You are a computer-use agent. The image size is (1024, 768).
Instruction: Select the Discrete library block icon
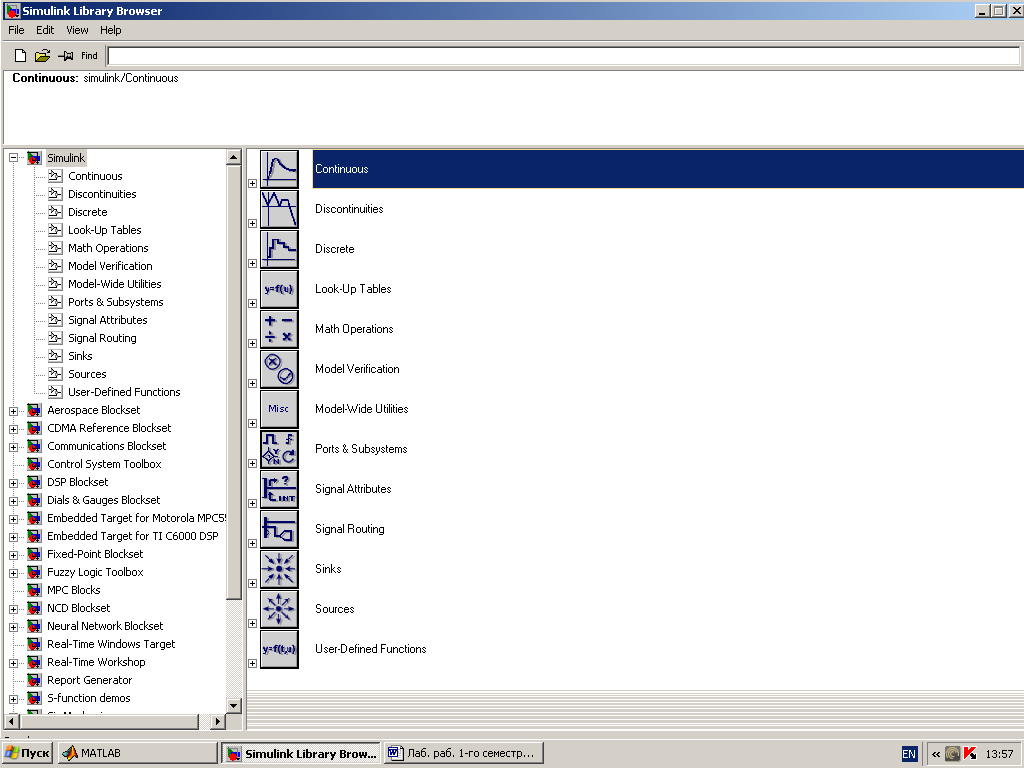tap(280, 249)
